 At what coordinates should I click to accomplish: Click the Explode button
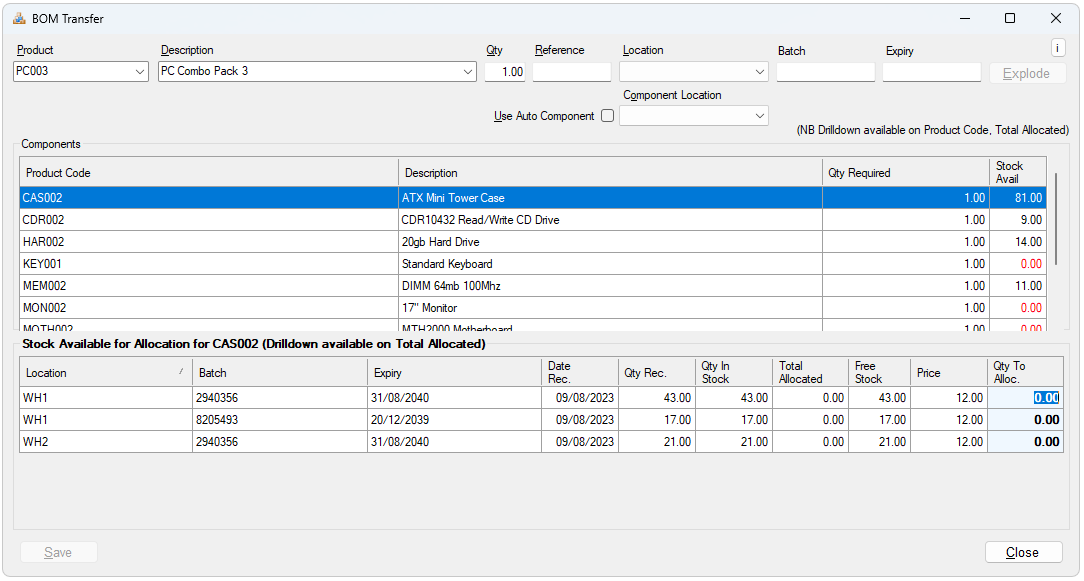[1027, 73]
